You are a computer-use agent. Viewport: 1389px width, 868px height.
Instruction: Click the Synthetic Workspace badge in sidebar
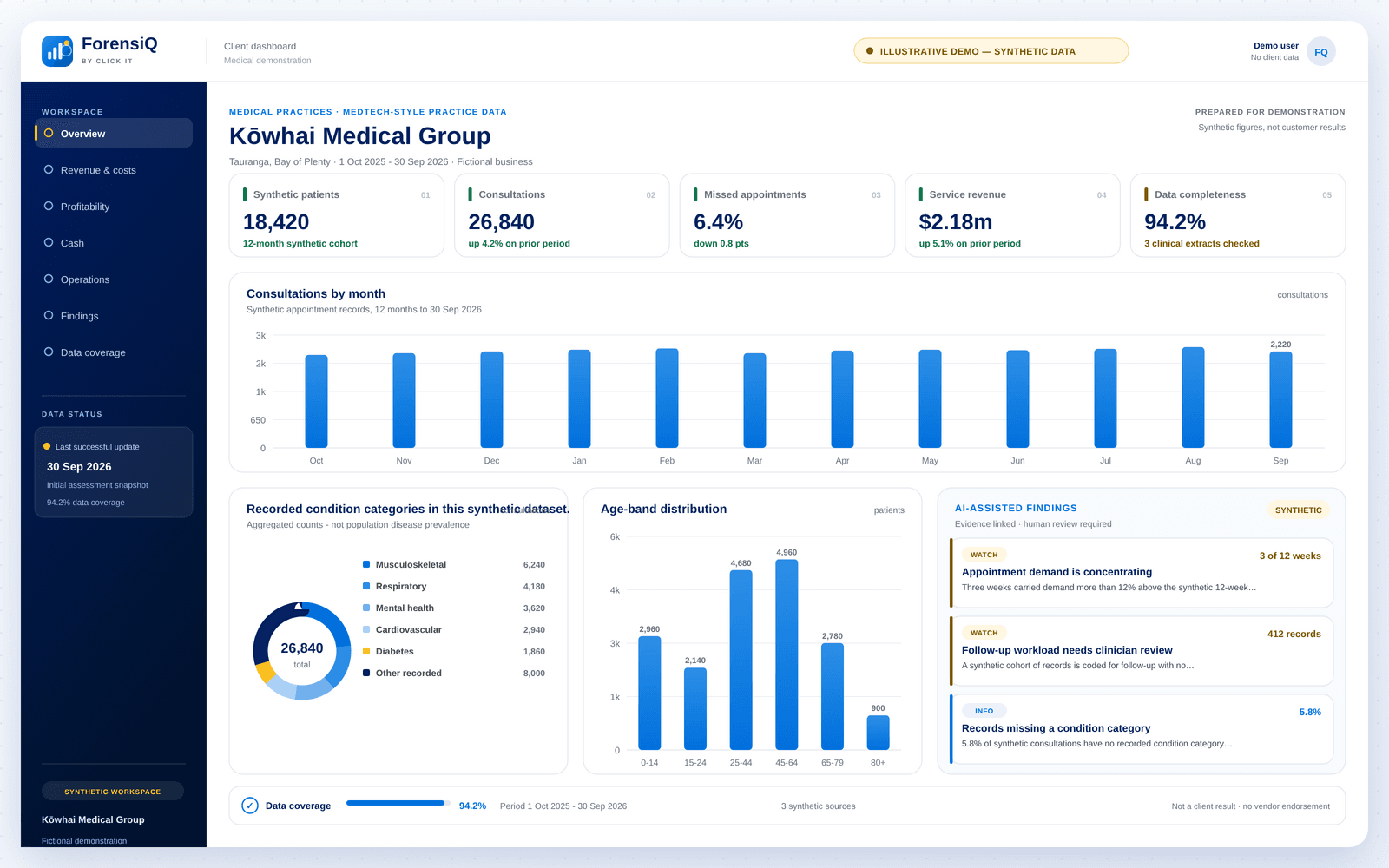click(113, 791)
